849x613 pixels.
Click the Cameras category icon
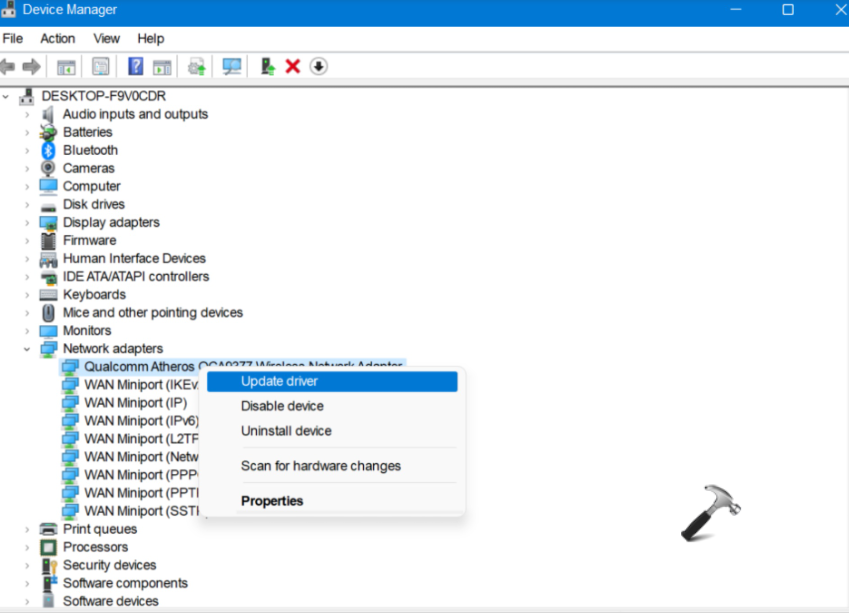click(x=48, y=168)
